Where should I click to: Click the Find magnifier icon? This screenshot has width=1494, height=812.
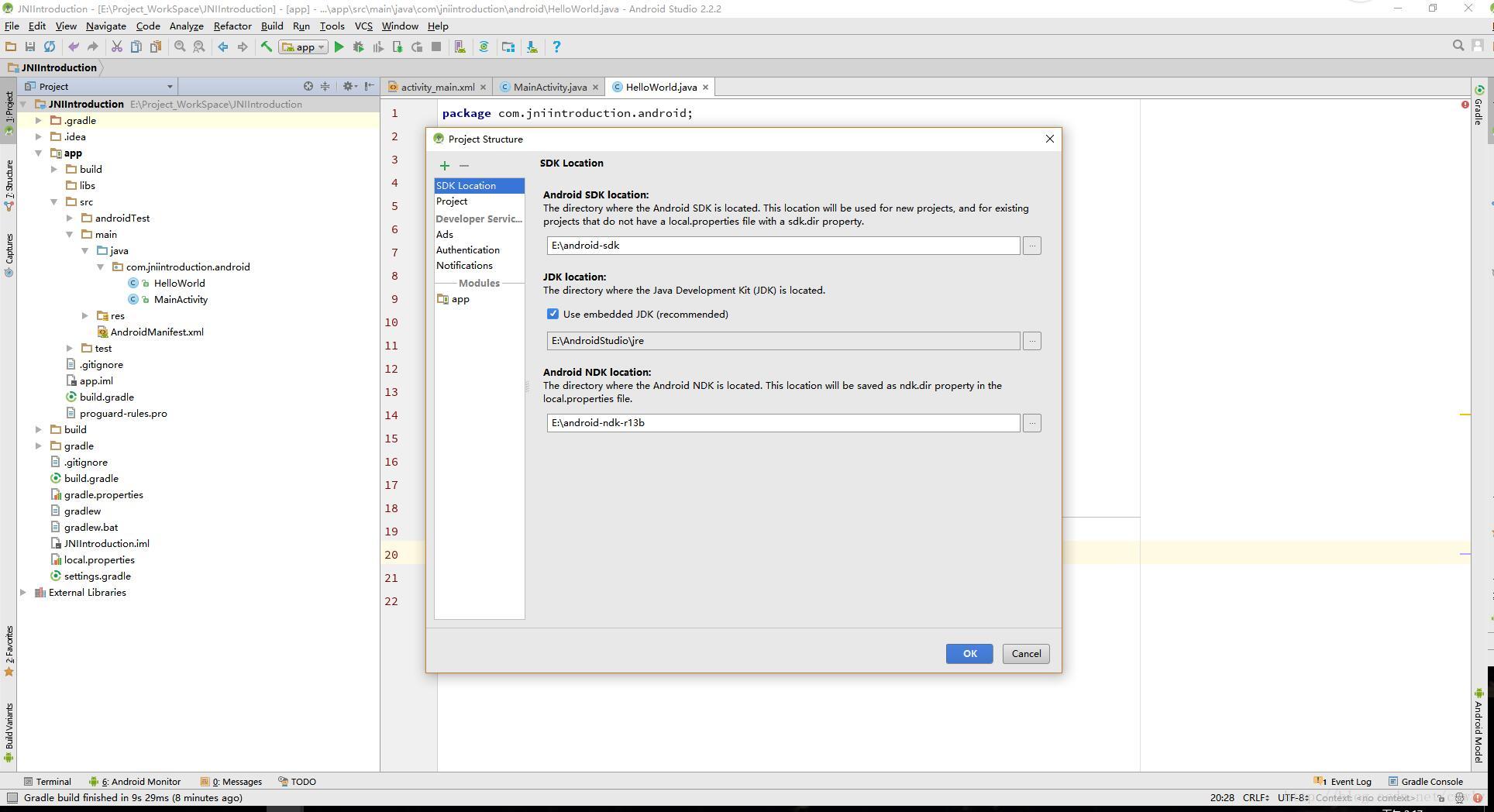[180, 47]
